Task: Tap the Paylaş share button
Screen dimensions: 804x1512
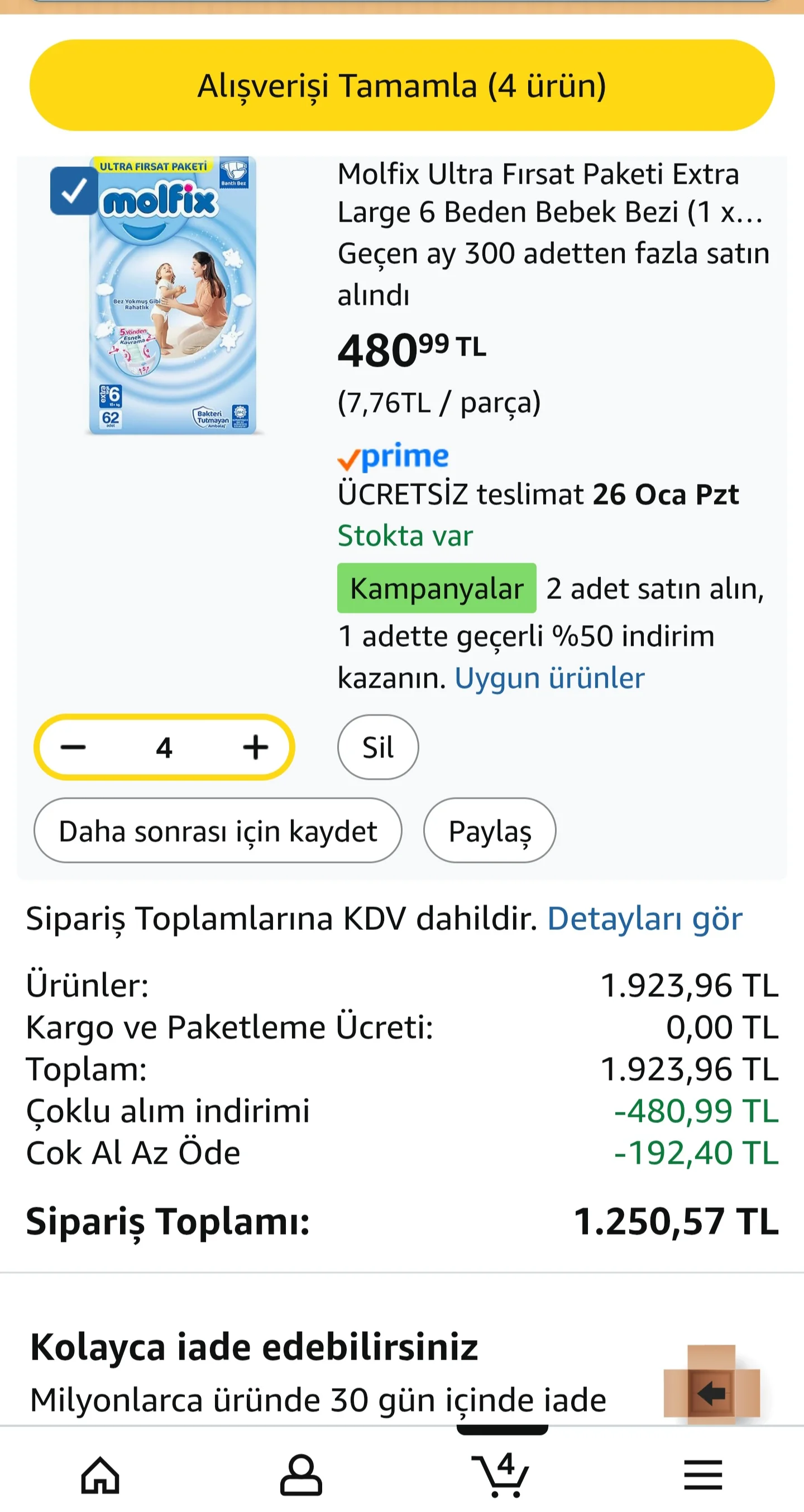Action: tap(489, 831)
